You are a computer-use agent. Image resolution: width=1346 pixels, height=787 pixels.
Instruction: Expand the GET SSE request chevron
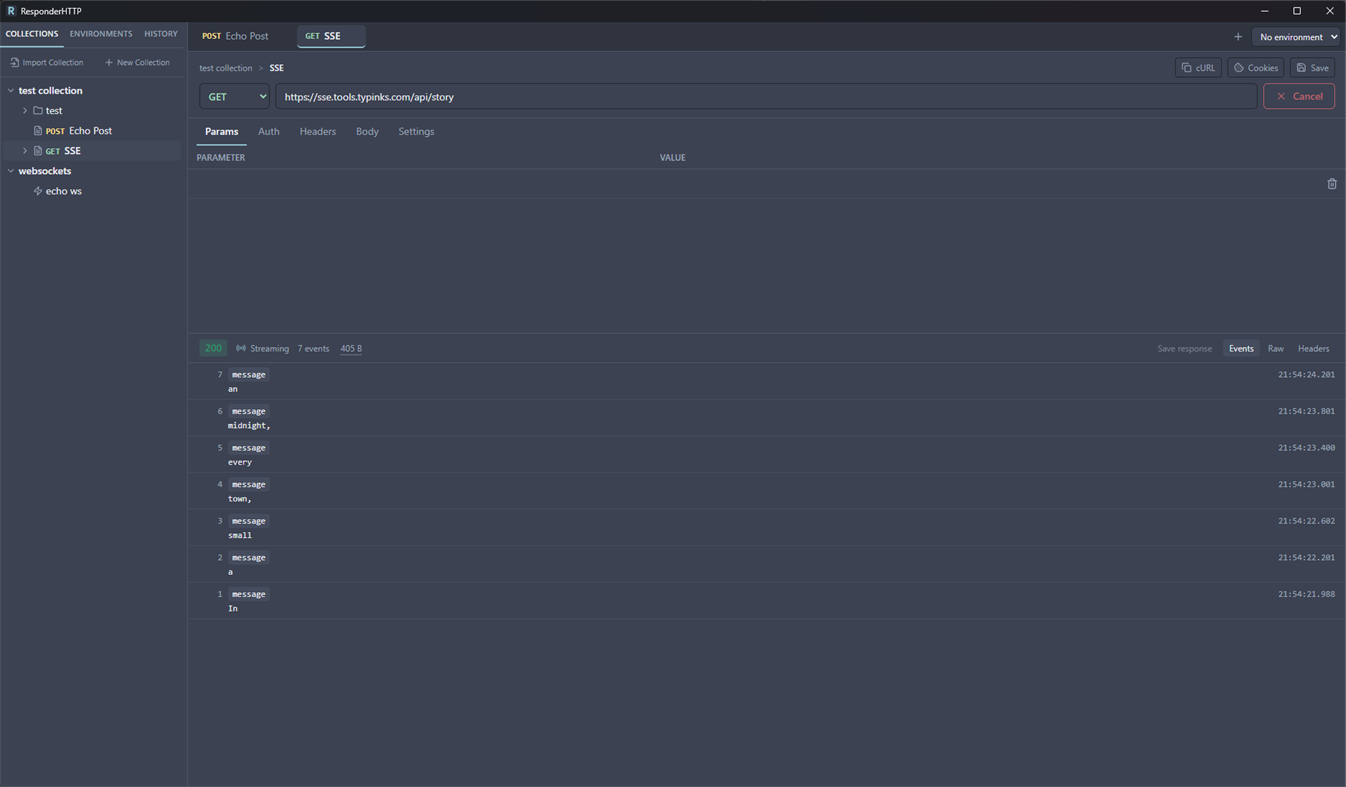point(25,151)
